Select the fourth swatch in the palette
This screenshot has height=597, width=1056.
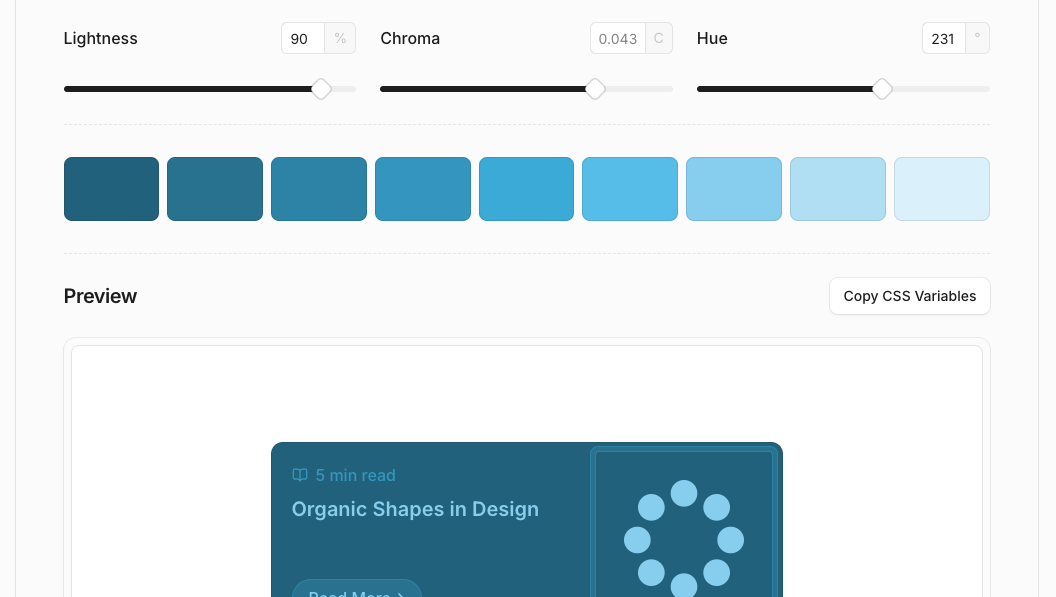(423, 189)
